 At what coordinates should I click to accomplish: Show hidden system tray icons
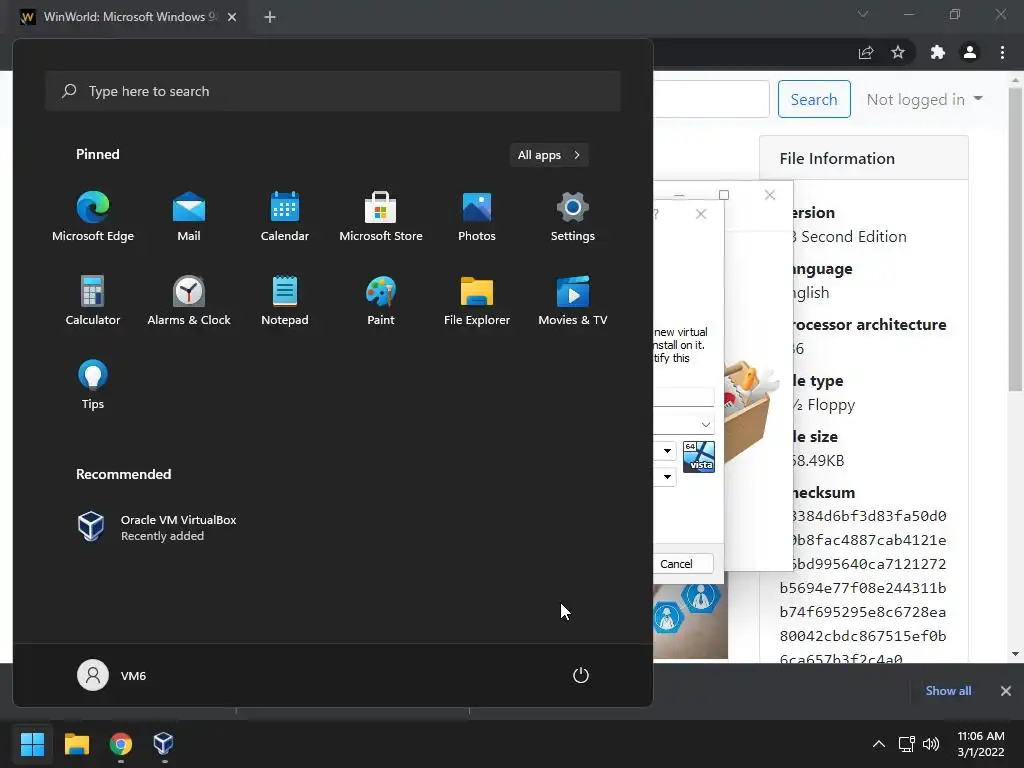(x=879, y=744)
